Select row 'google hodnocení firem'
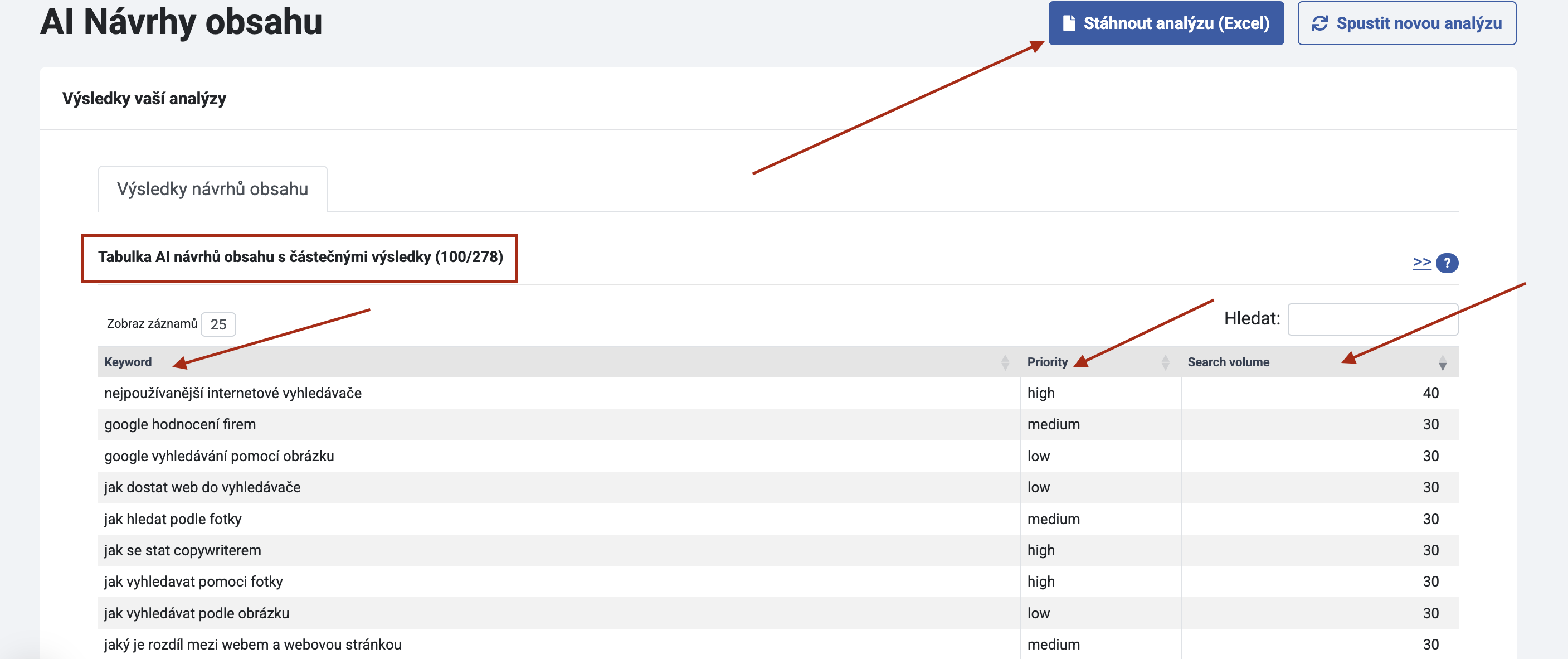 [179, 424]
